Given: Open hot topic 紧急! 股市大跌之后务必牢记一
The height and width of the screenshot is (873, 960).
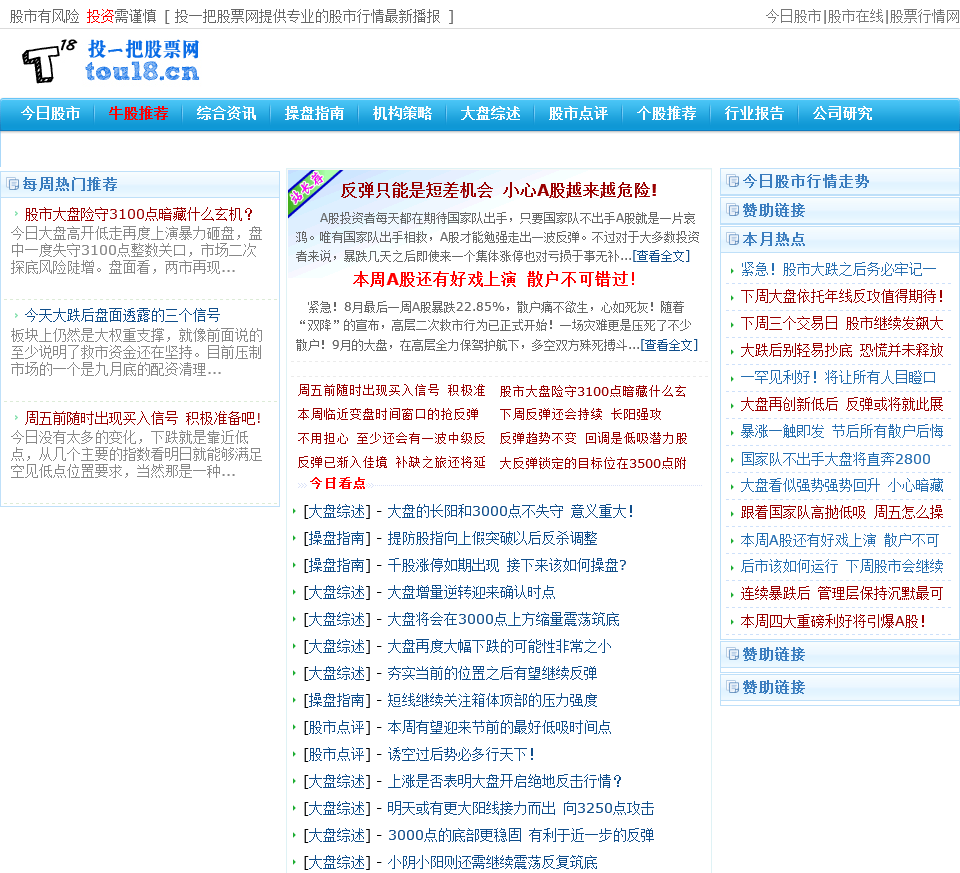Looking at the screenshot, I should click(838, 269).
